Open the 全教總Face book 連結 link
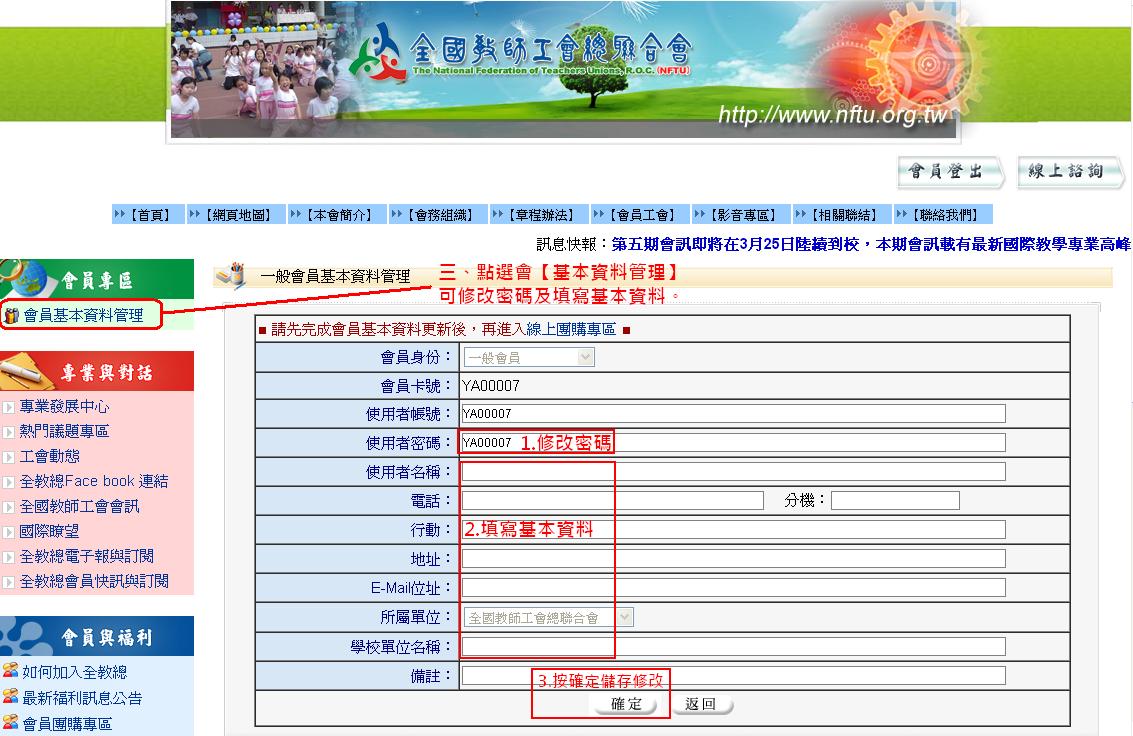 point(94,481)
